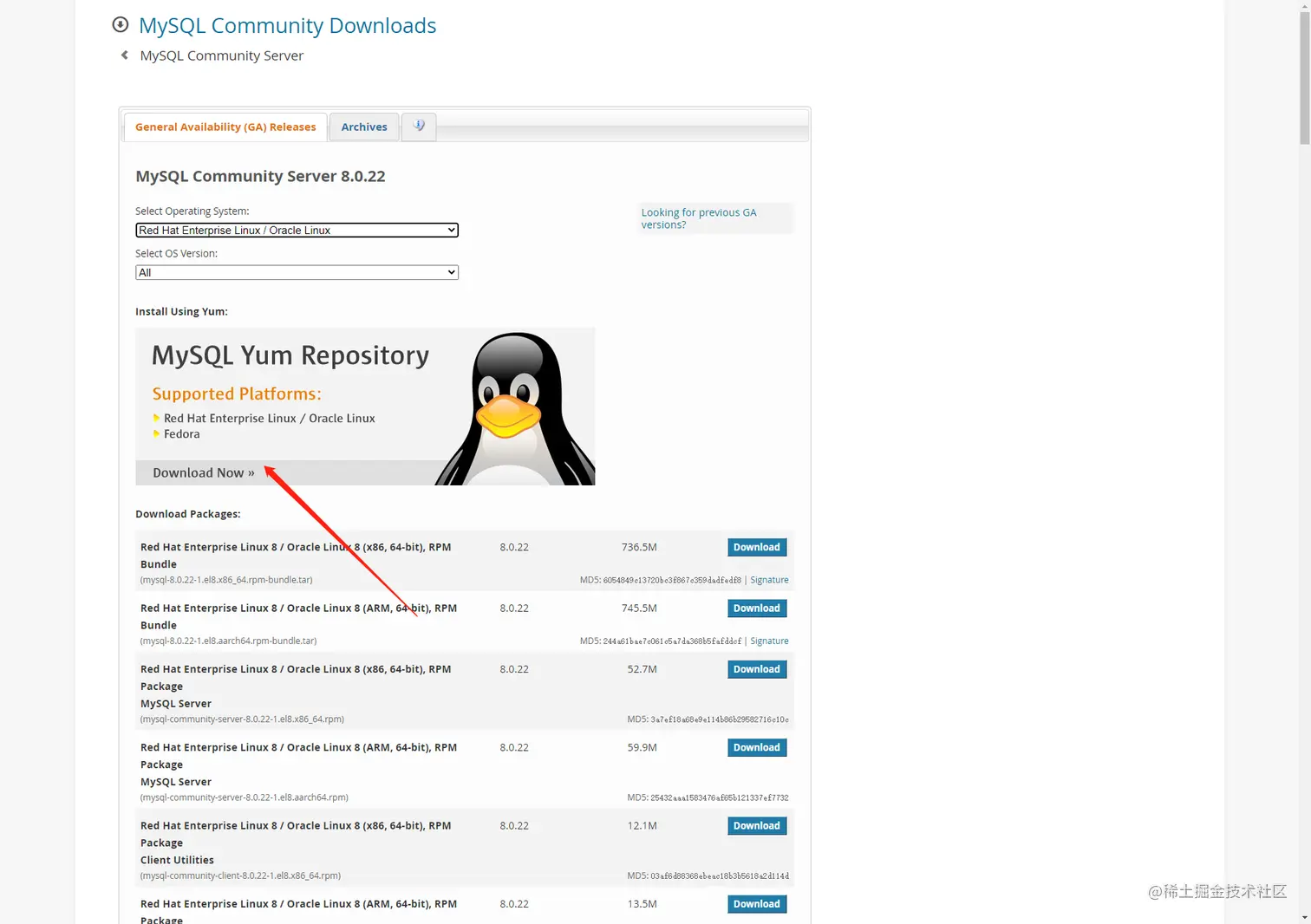Go back to MySQL Community Server
The width and height of the screenshot is (1311, 924).
(221, 55)
